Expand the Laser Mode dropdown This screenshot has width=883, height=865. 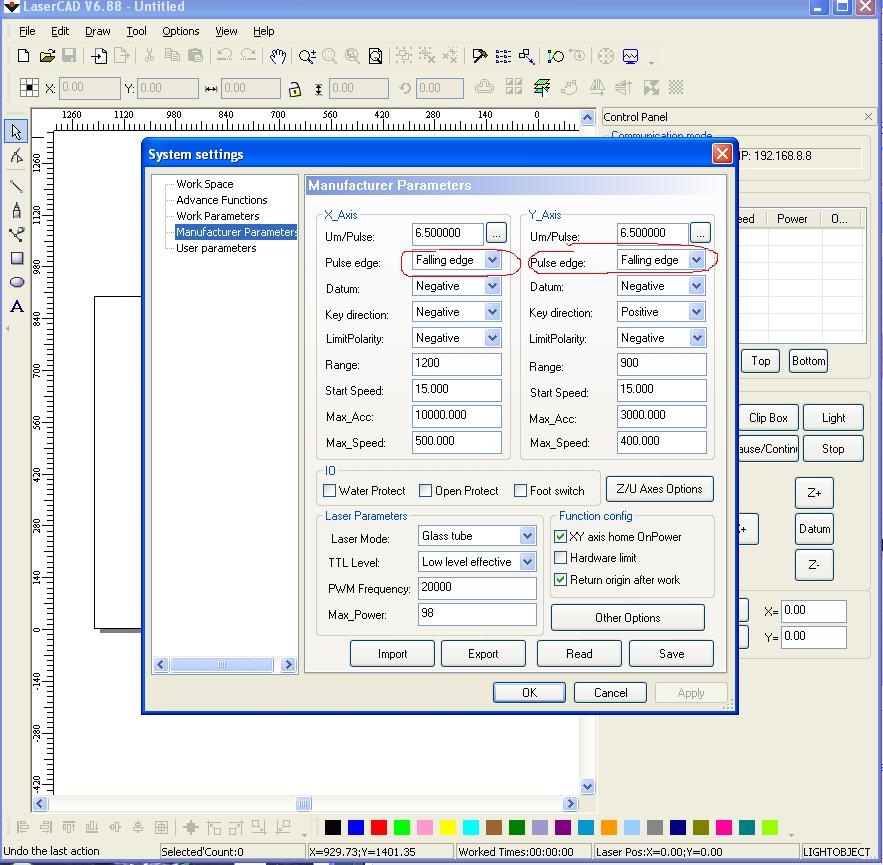[x=527, y=536]
